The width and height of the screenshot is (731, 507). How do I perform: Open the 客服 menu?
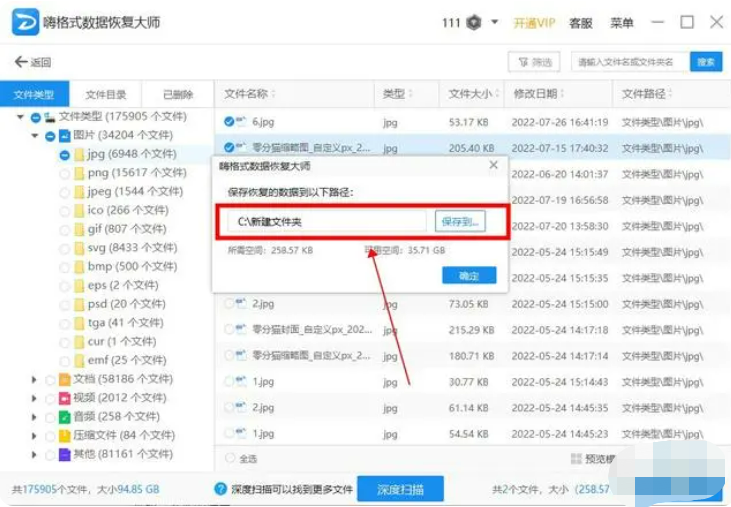pyautogui.click(x=580, y=22)
